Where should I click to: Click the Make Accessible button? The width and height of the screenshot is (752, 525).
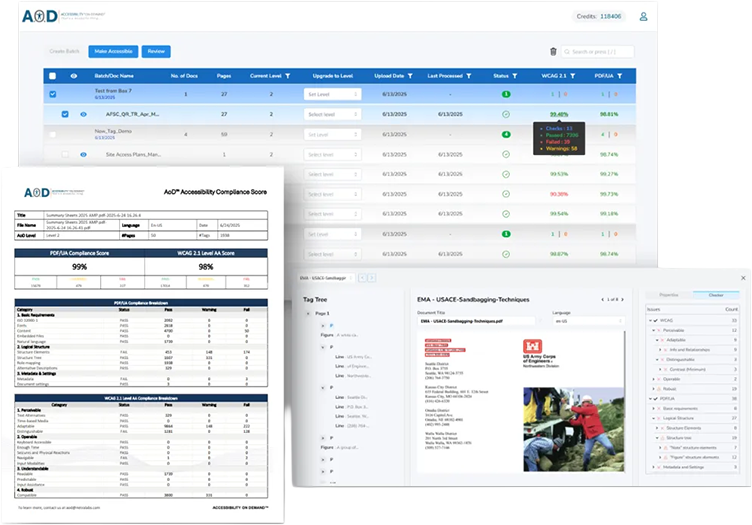click(x=113, y=51)
